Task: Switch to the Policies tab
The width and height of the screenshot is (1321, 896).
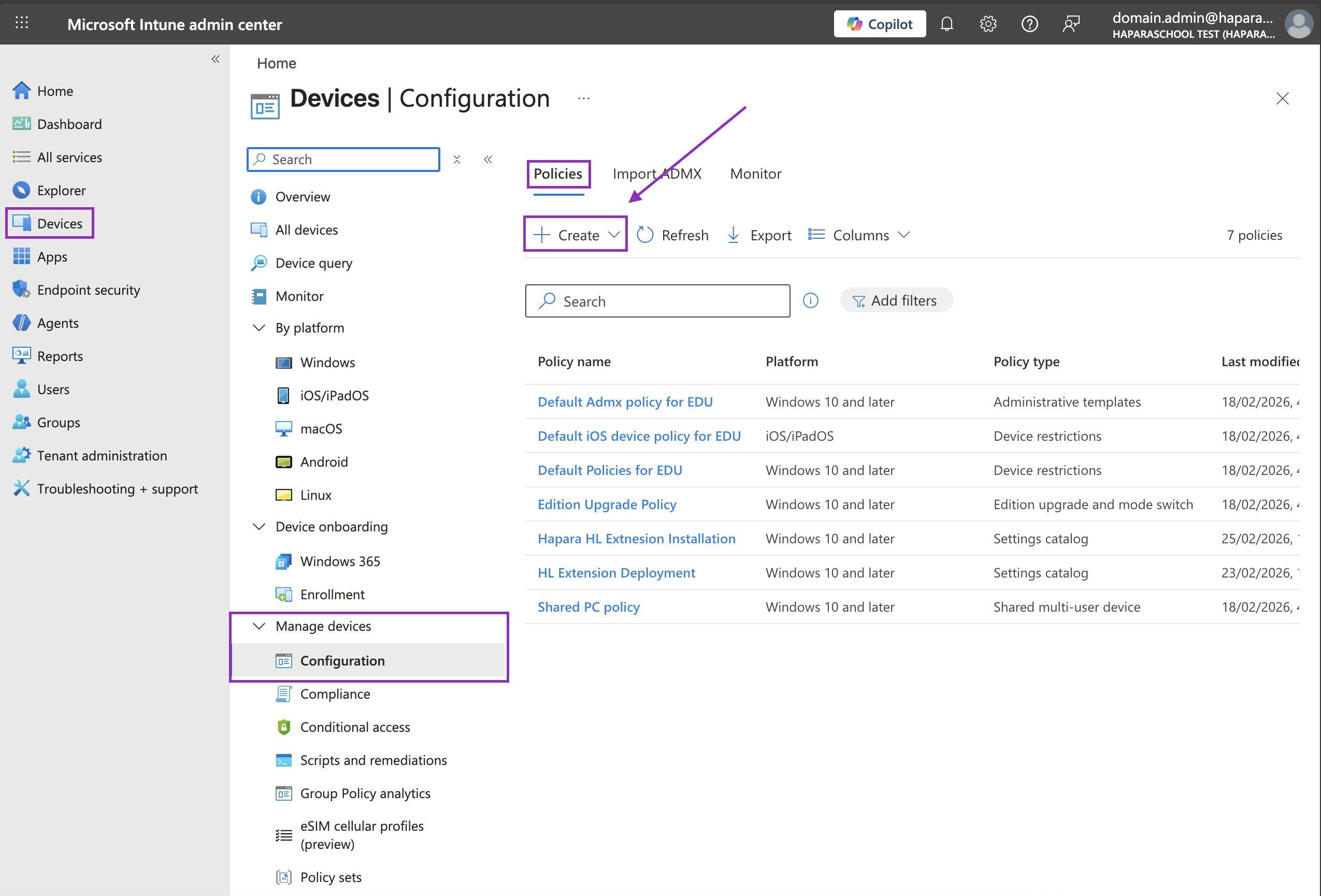Action: pos(557,174)
